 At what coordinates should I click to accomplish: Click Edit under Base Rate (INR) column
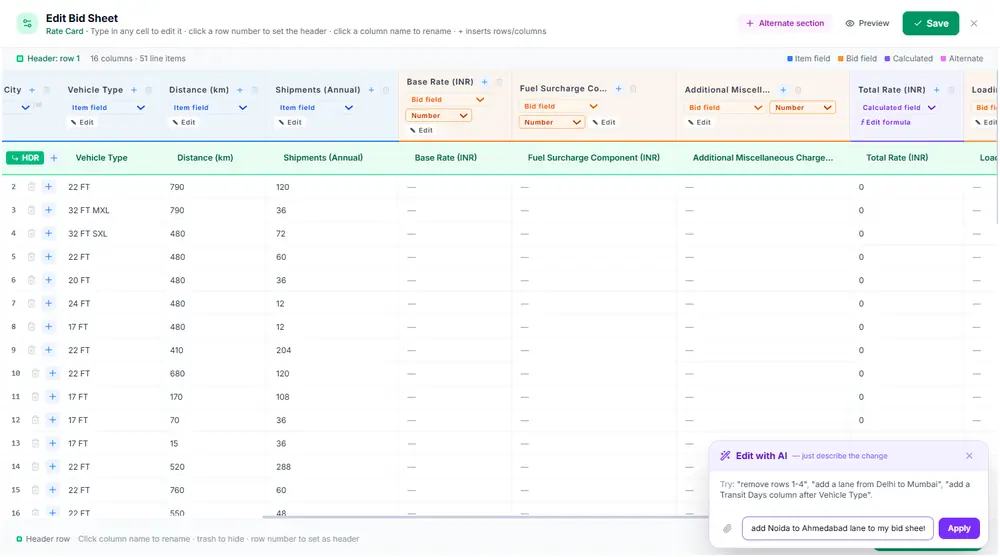click(x=421, y=130)
